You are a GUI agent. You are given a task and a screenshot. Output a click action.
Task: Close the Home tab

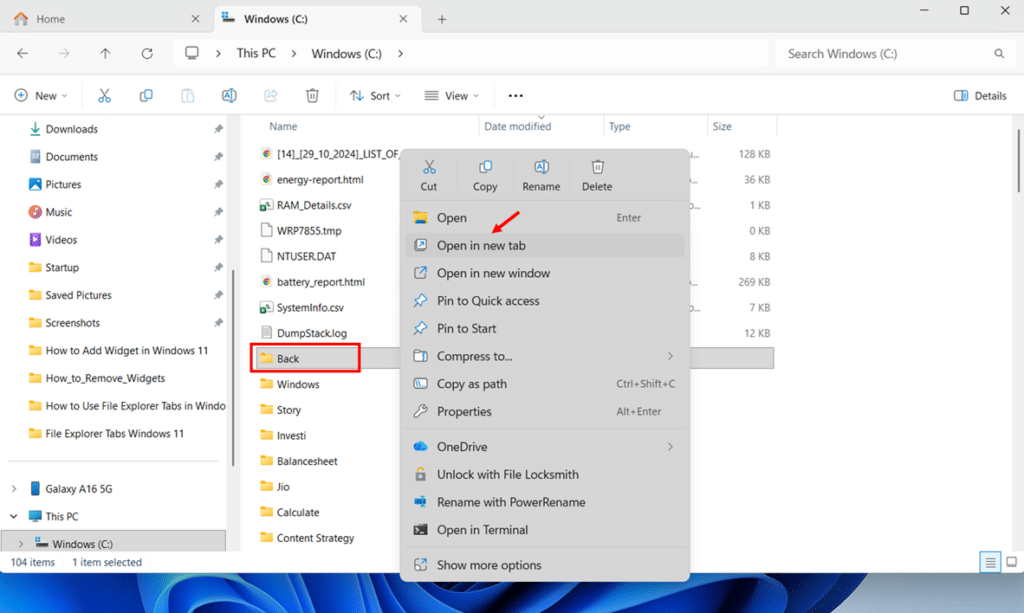coord(195,19)
